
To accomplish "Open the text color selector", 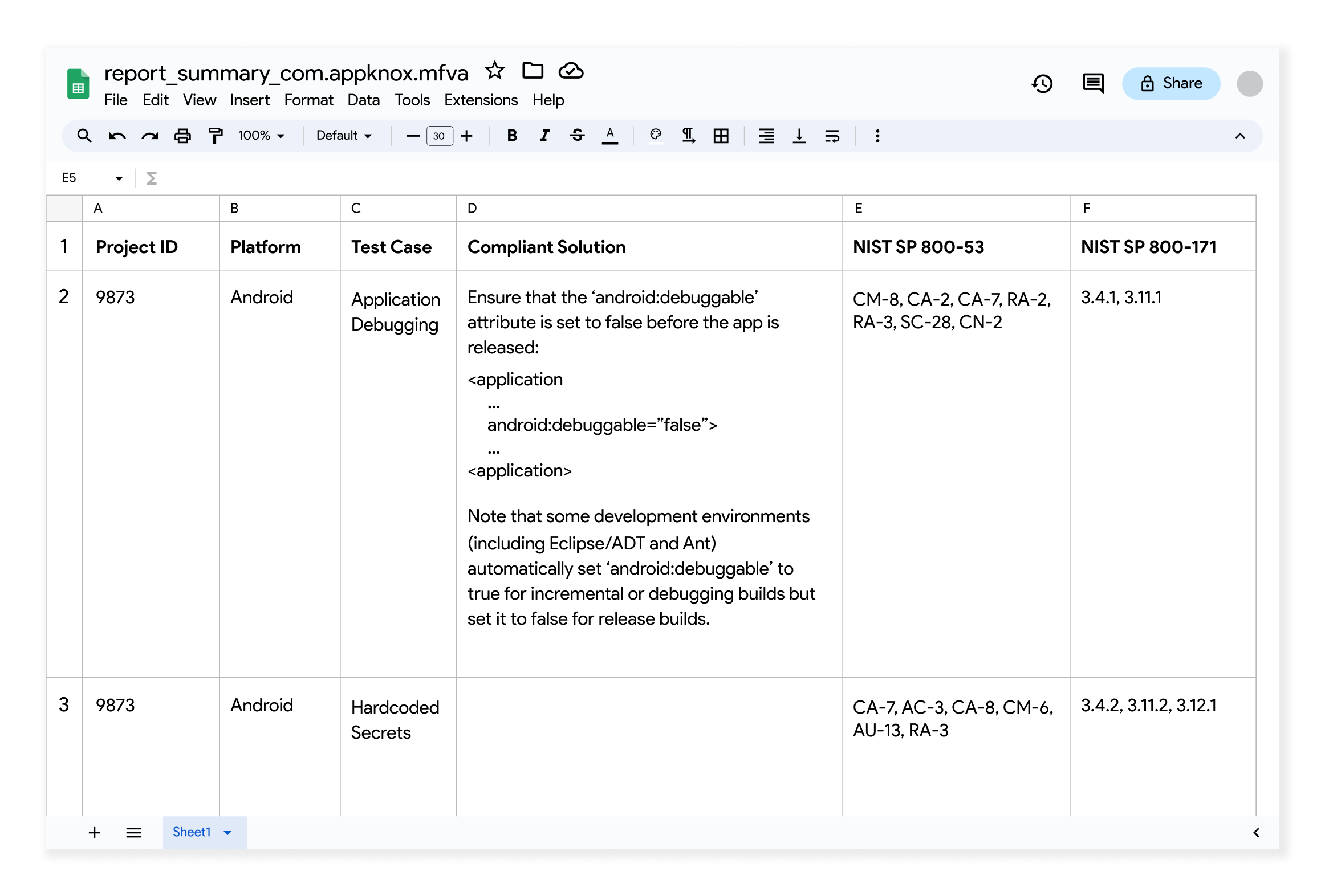I will (x=609, y=135).
